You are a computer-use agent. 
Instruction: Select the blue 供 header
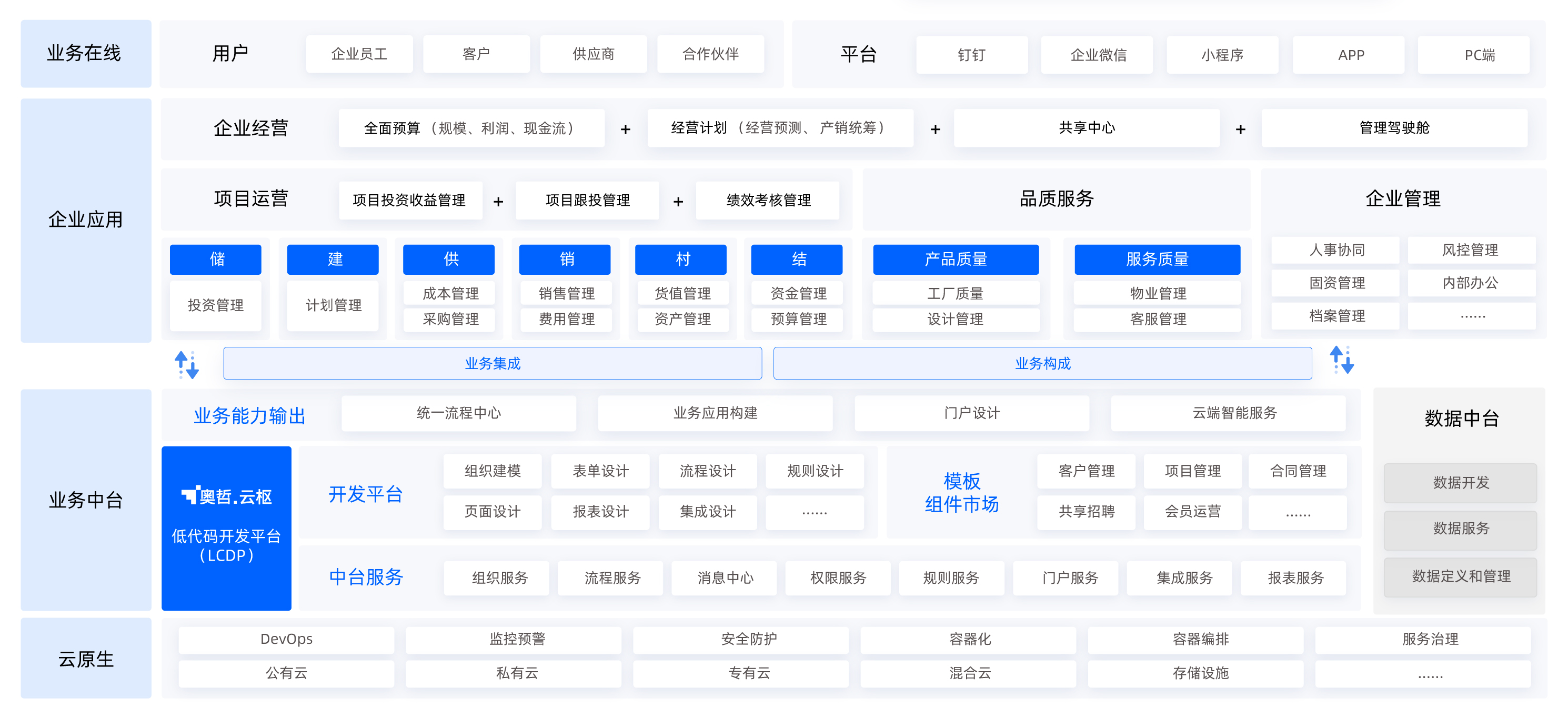point(449,260)
